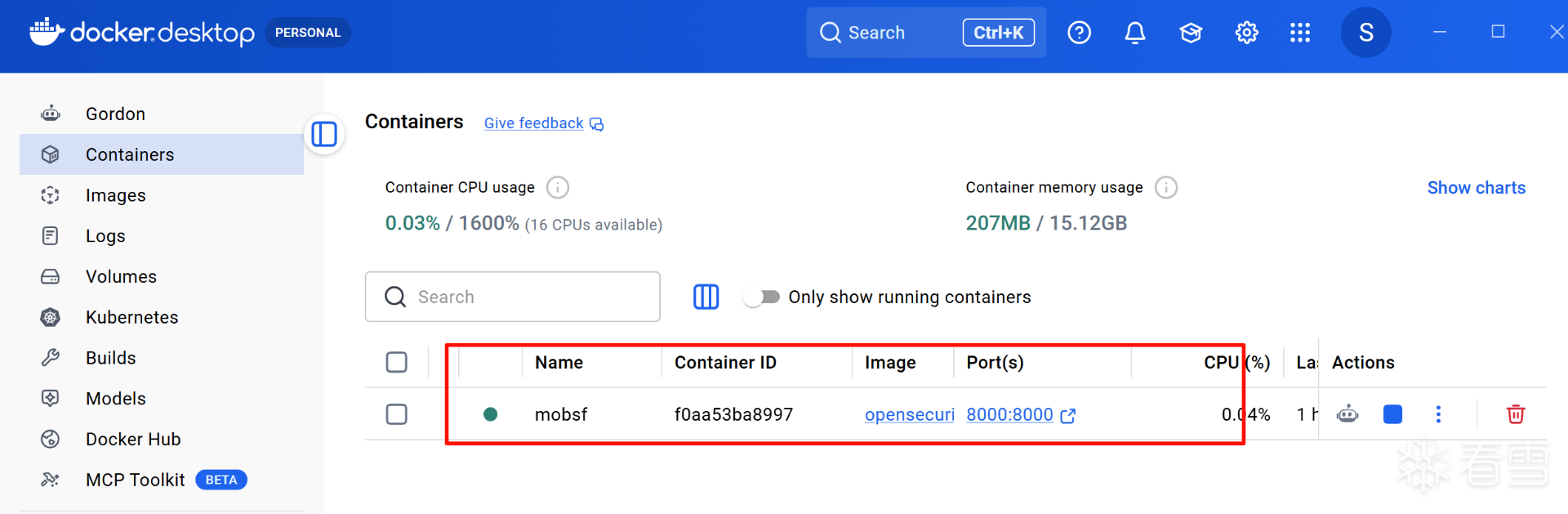The width and height of the screenshot is (1568, 514).
Task: Open the apps grid icon in the header
Action: (1300, 33)
